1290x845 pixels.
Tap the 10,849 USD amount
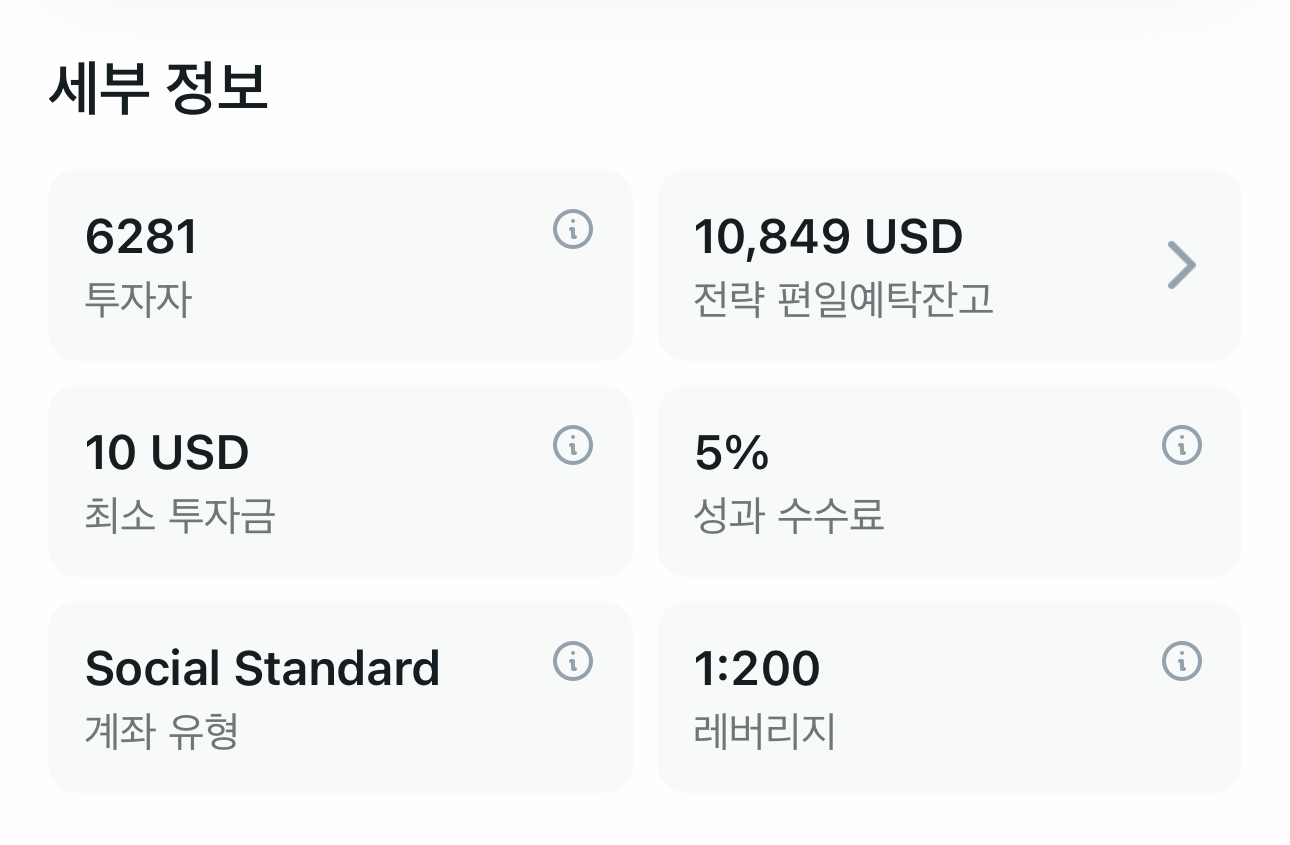tap(828, 237)
